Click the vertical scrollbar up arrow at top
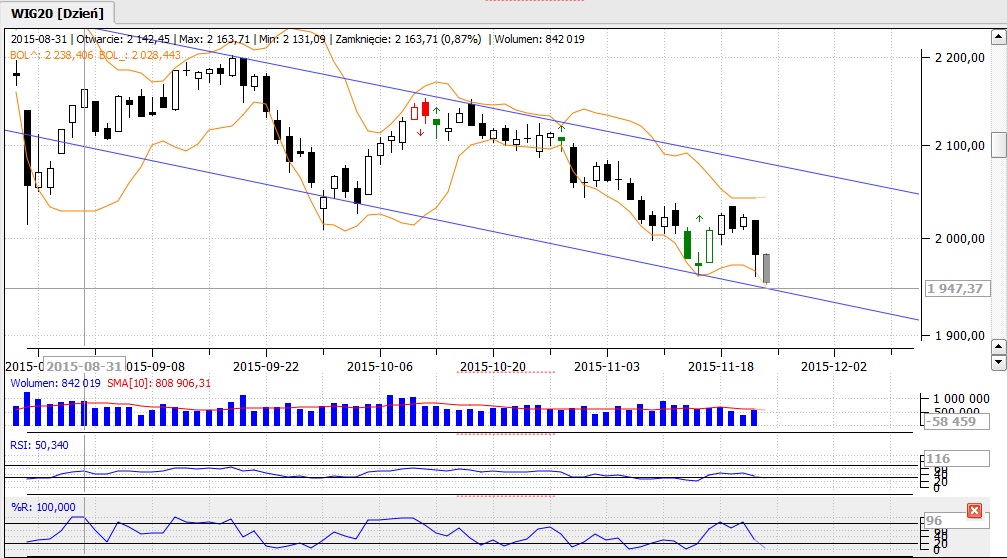The width and height of the screenshot is (1007, 558). coord(997,41)
